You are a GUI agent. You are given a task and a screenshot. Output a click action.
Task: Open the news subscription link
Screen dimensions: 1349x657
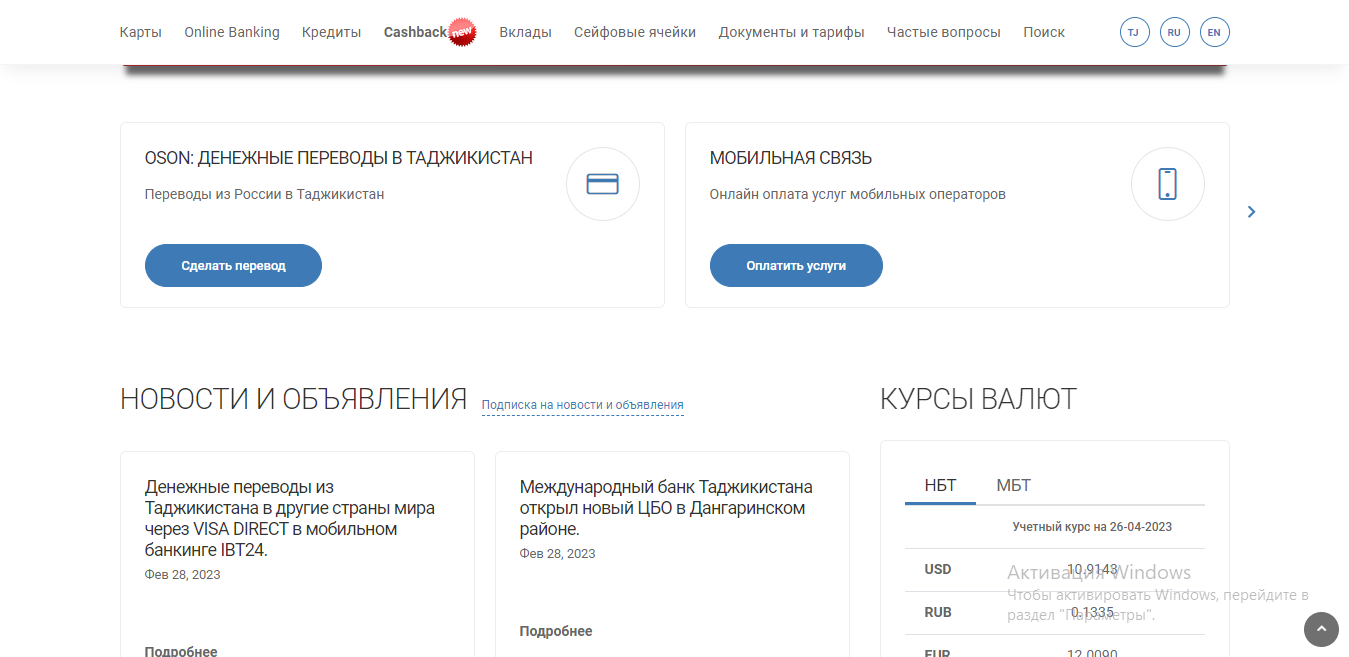click(x=582, y=405)
